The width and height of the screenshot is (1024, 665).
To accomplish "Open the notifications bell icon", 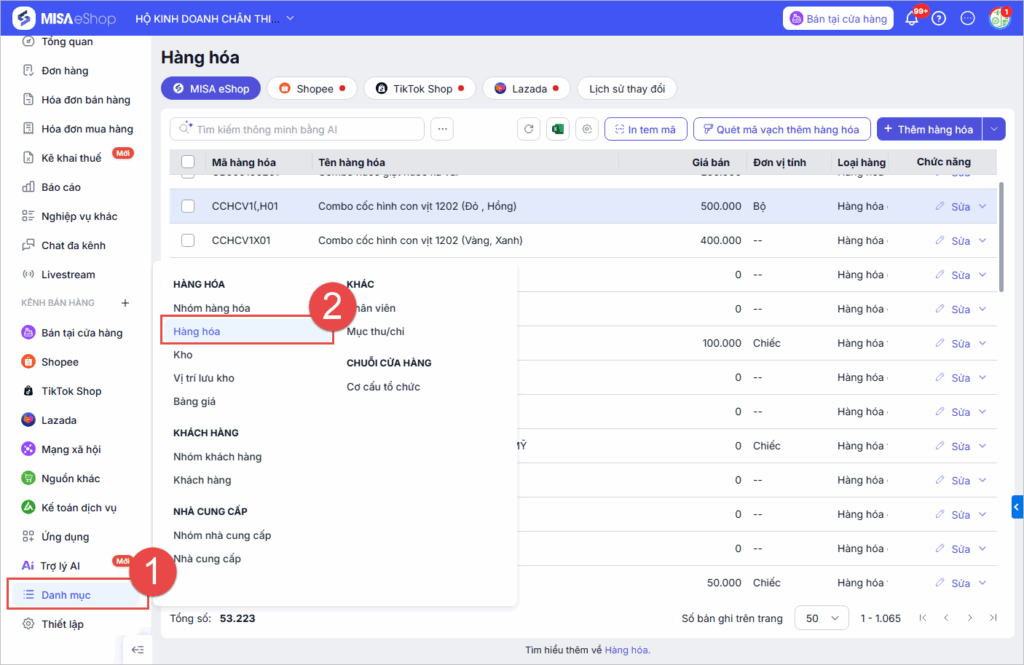I will [911, 19].
